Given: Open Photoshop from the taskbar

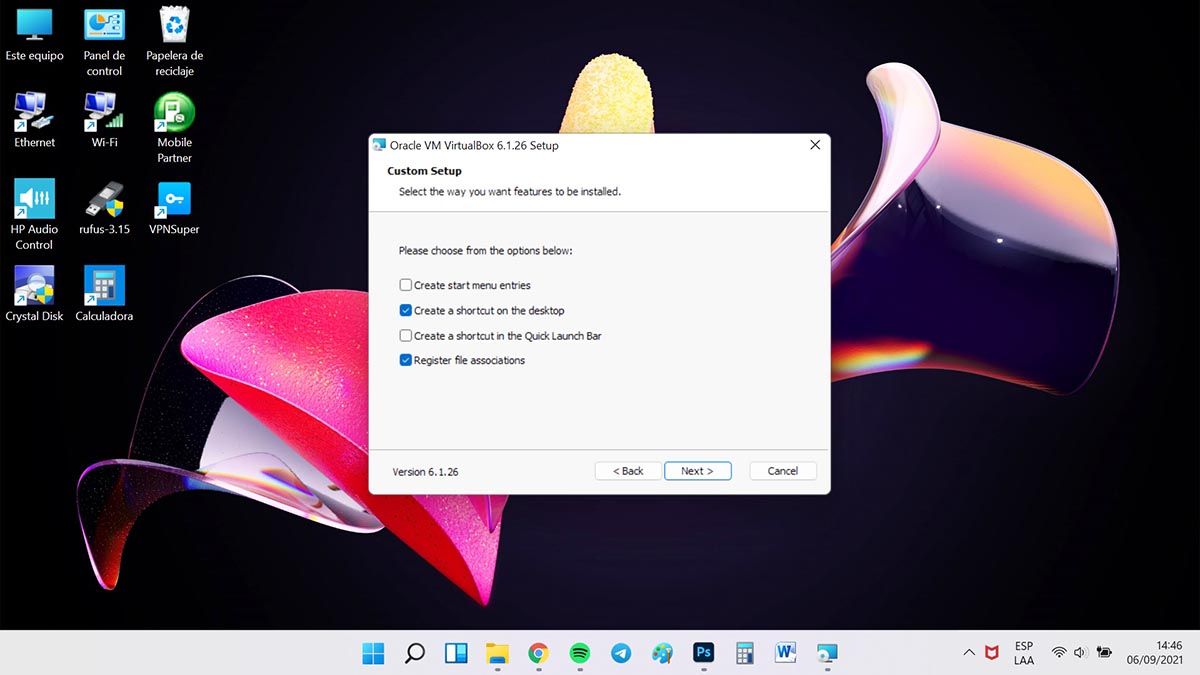Looking at the screenshot, I should [704, 653].
